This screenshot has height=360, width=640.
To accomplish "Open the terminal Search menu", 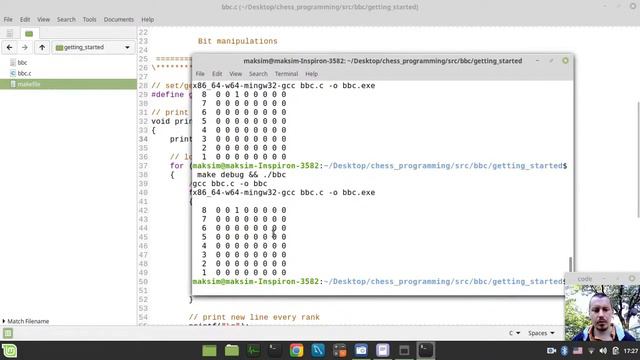I will (x=258, y=74).
